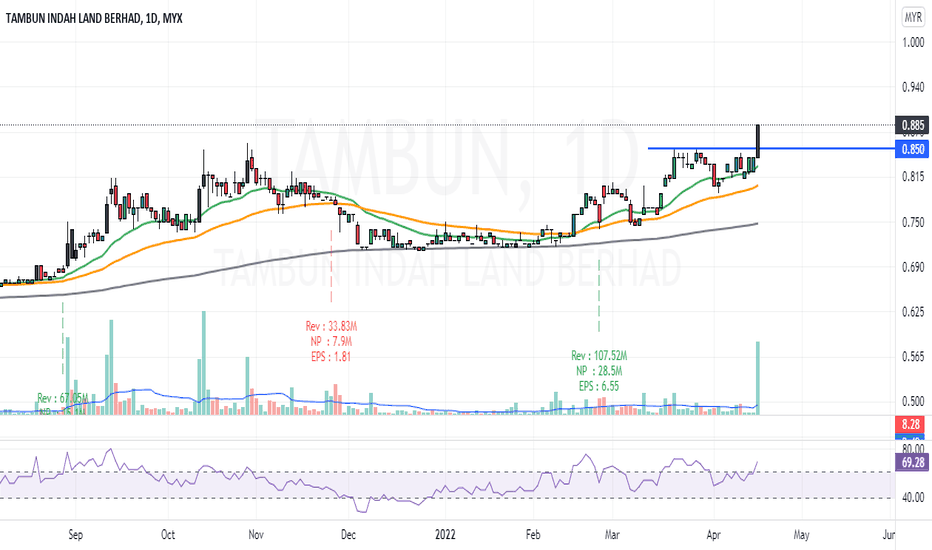Image resolution: width=932 pixels, height=550 pixels.
Task: Click the 0.750 price axis label
Action: point(913,222)
